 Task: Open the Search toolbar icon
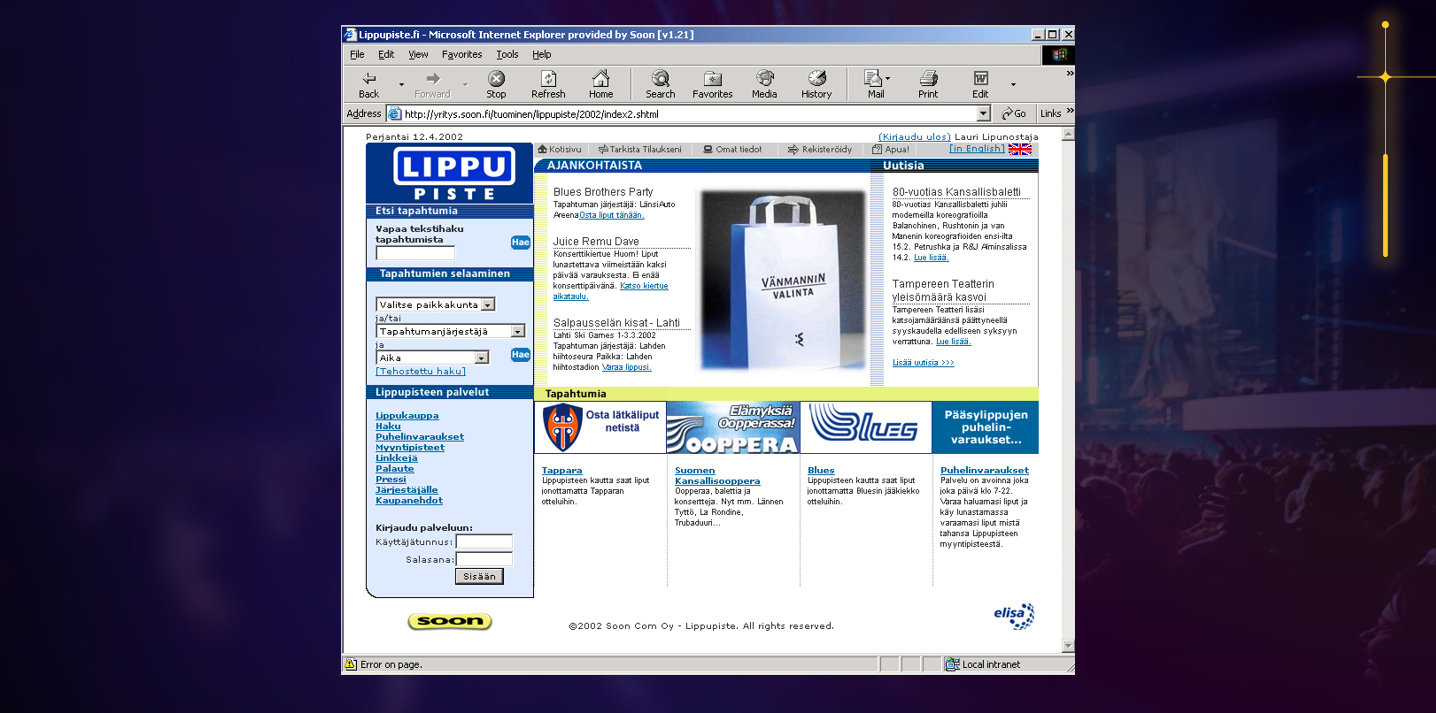(660, 84)
